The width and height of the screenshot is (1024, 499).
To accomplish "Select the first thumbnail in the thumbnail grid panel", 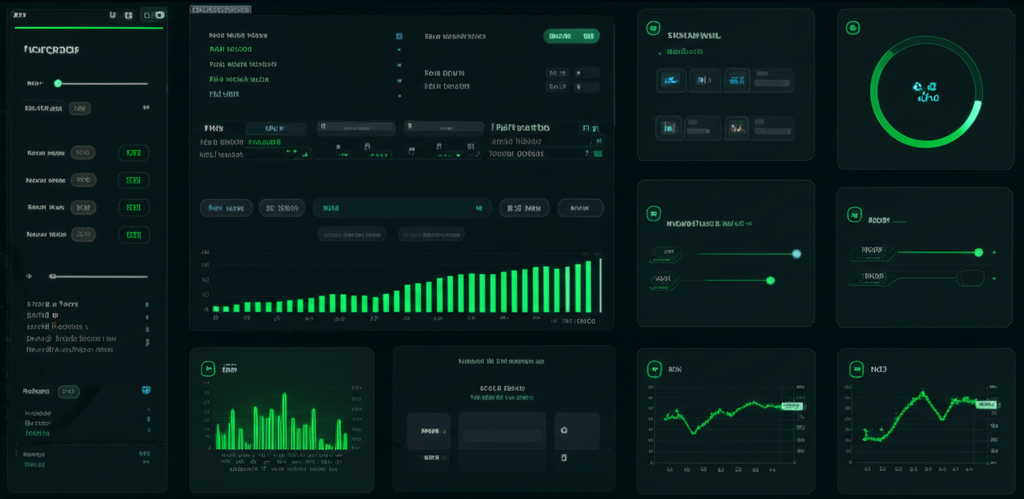I will pyautogui.click(x=670, y=79).
